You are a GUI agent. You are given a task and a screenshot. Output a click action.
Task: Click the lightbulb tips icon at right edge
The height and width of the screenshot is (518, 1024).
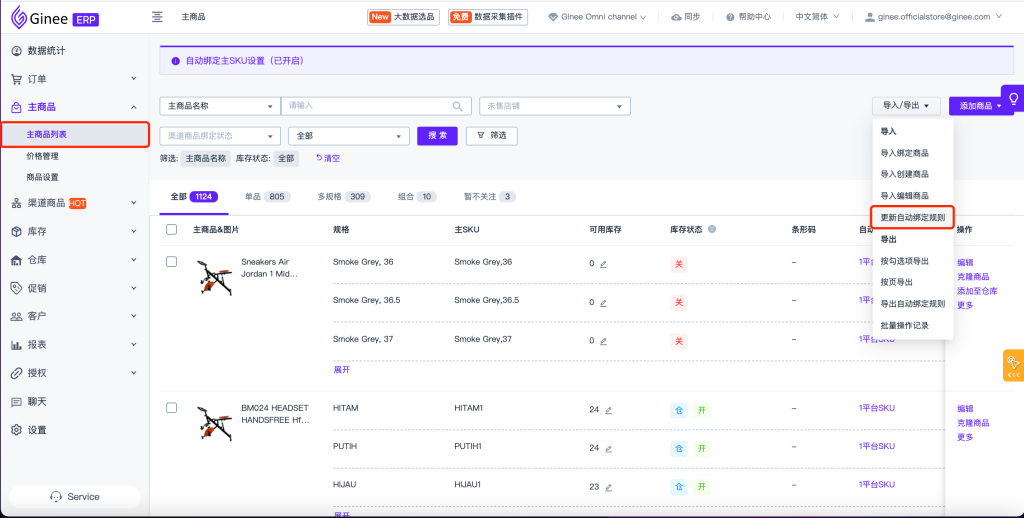(1012, 99)
